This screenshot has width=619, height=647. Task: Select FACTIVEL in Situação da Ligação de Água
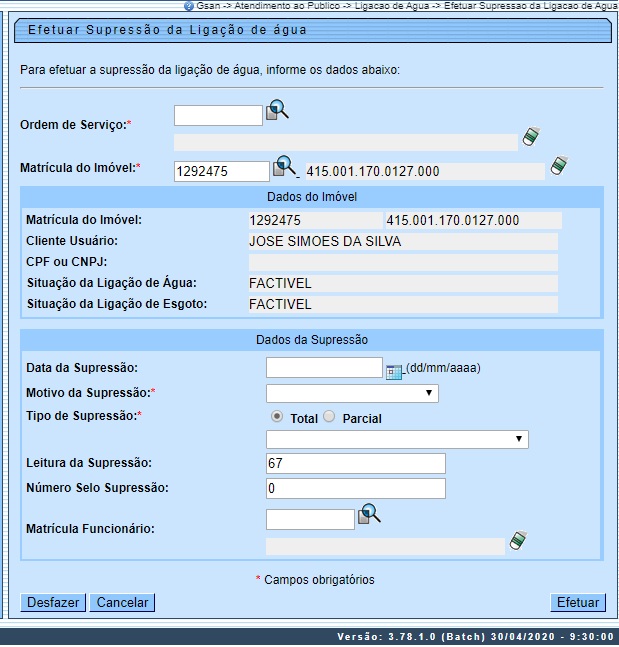coord(280,283)
